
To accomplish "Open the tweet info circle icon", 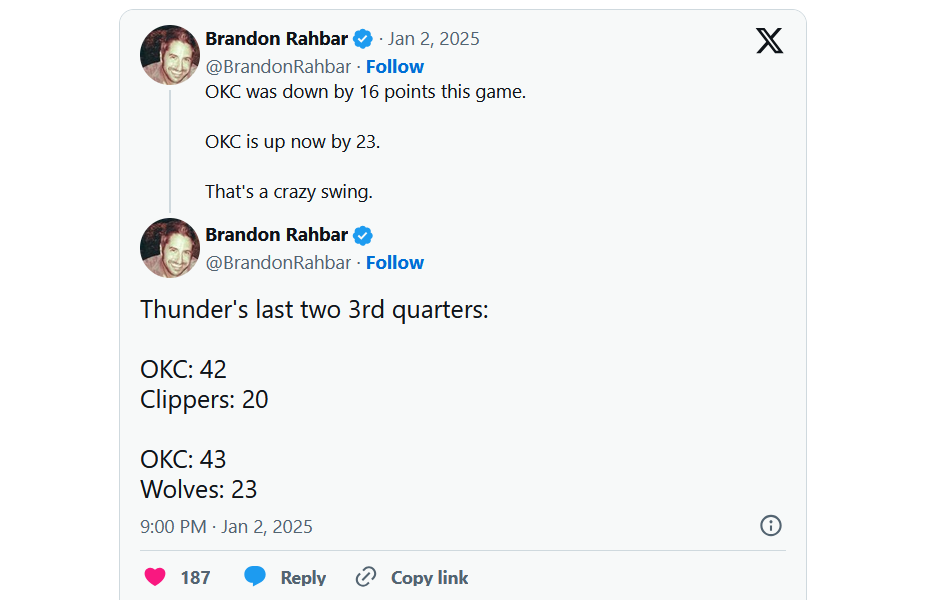I will tap(770, 526).
